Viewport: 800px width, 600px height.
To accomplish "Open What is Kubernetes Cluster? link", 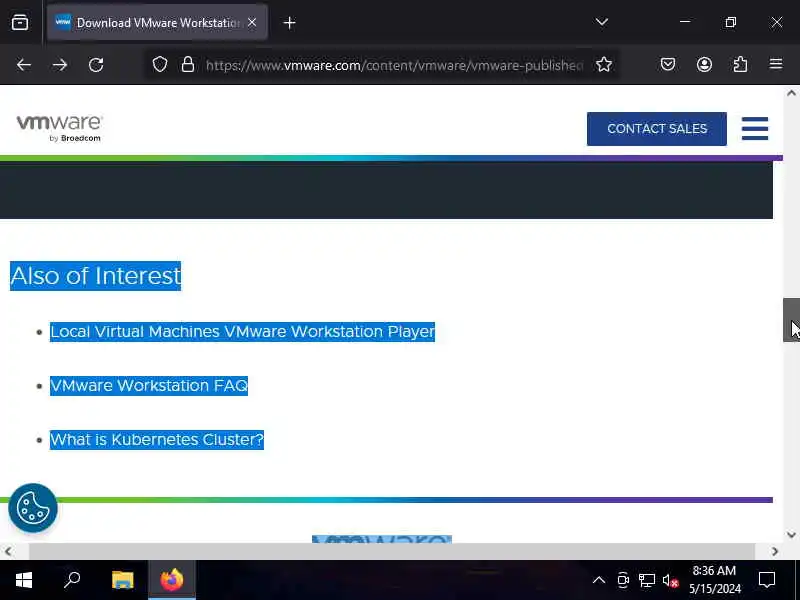I will point(157,439).
